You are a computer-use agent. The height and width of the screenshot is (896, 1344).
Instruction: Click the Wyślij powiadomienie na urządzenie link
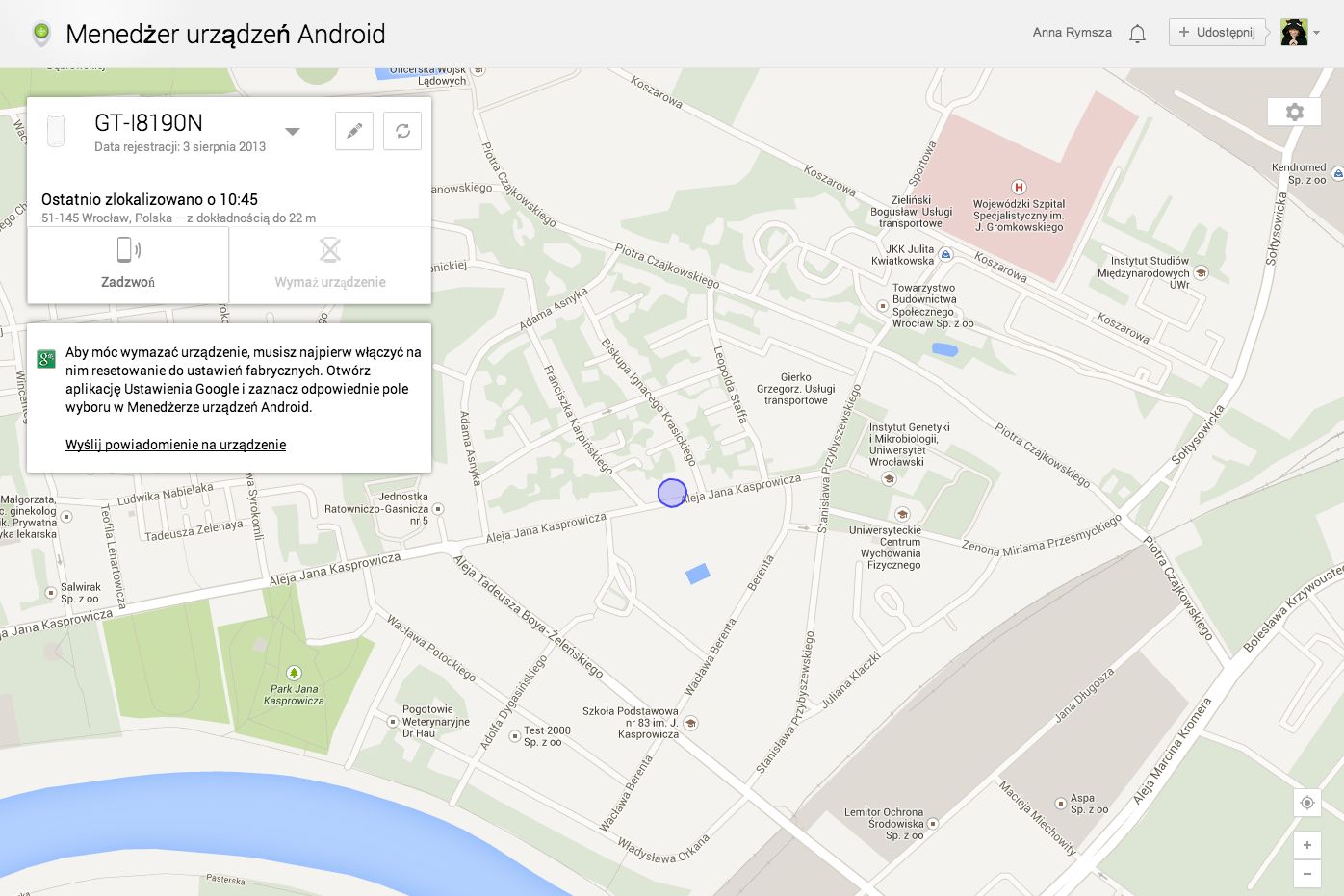point(175,445)
